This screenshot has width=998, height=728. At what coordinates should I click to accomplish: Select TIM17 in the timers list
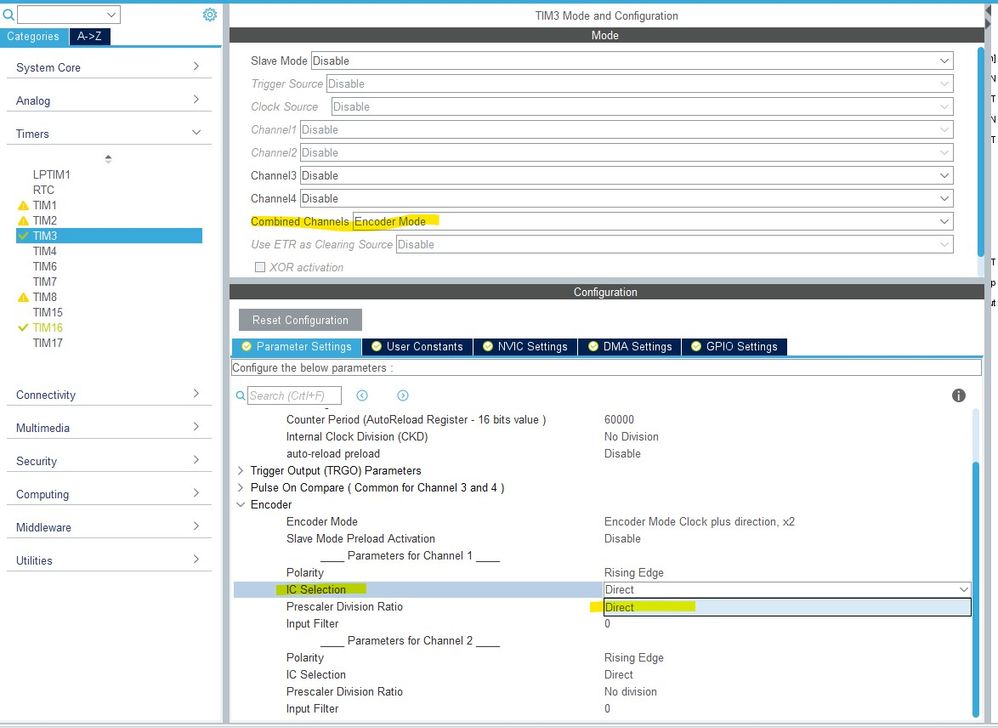tap(48, 342)
